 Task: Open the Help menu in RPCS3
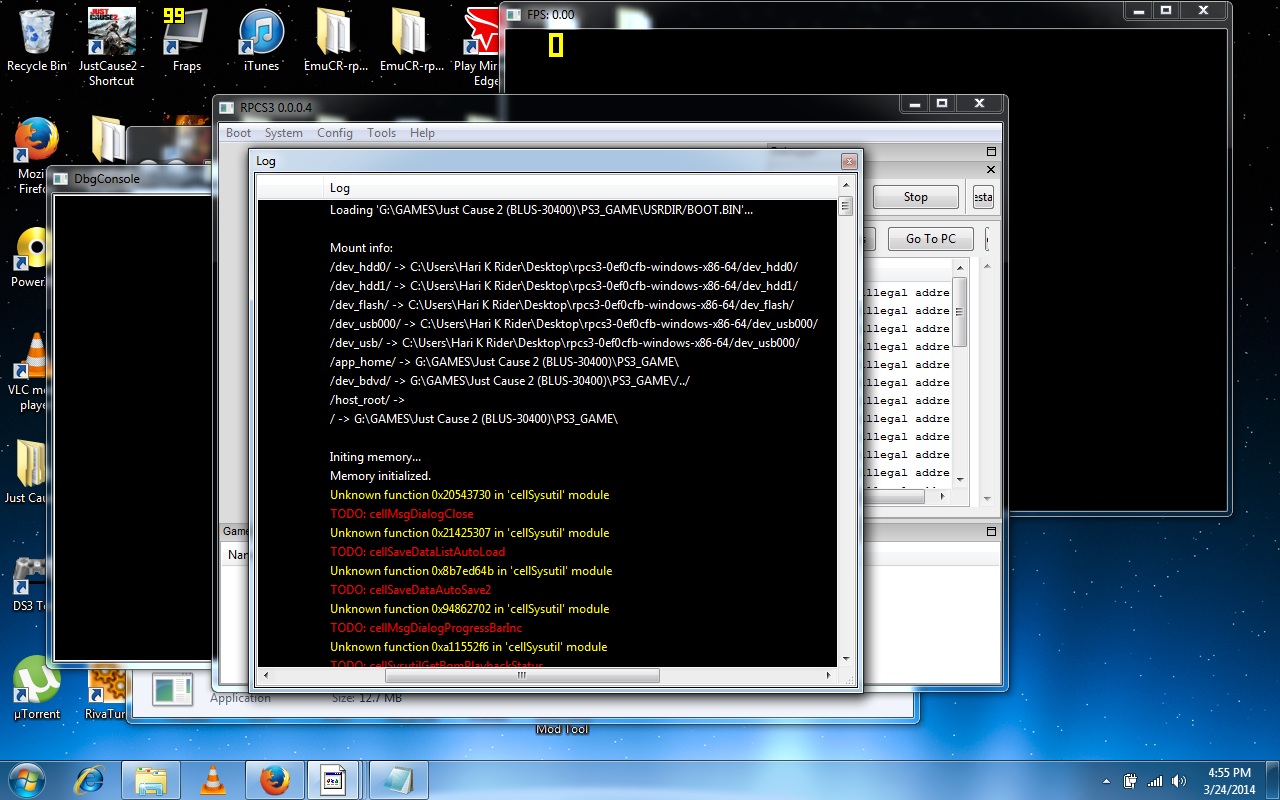422,133
